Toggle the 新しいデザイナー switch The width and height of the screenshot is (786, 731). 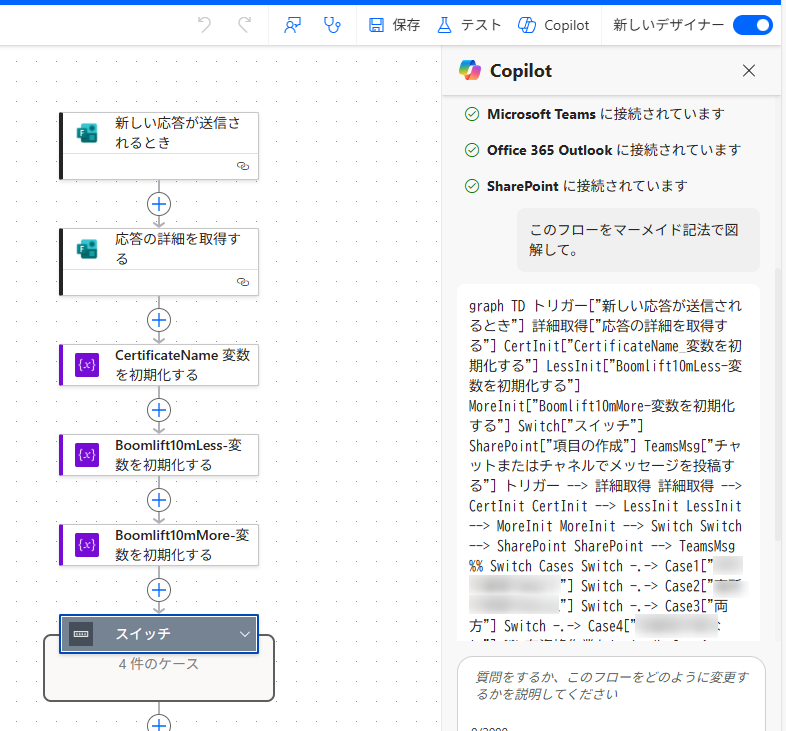752,25
